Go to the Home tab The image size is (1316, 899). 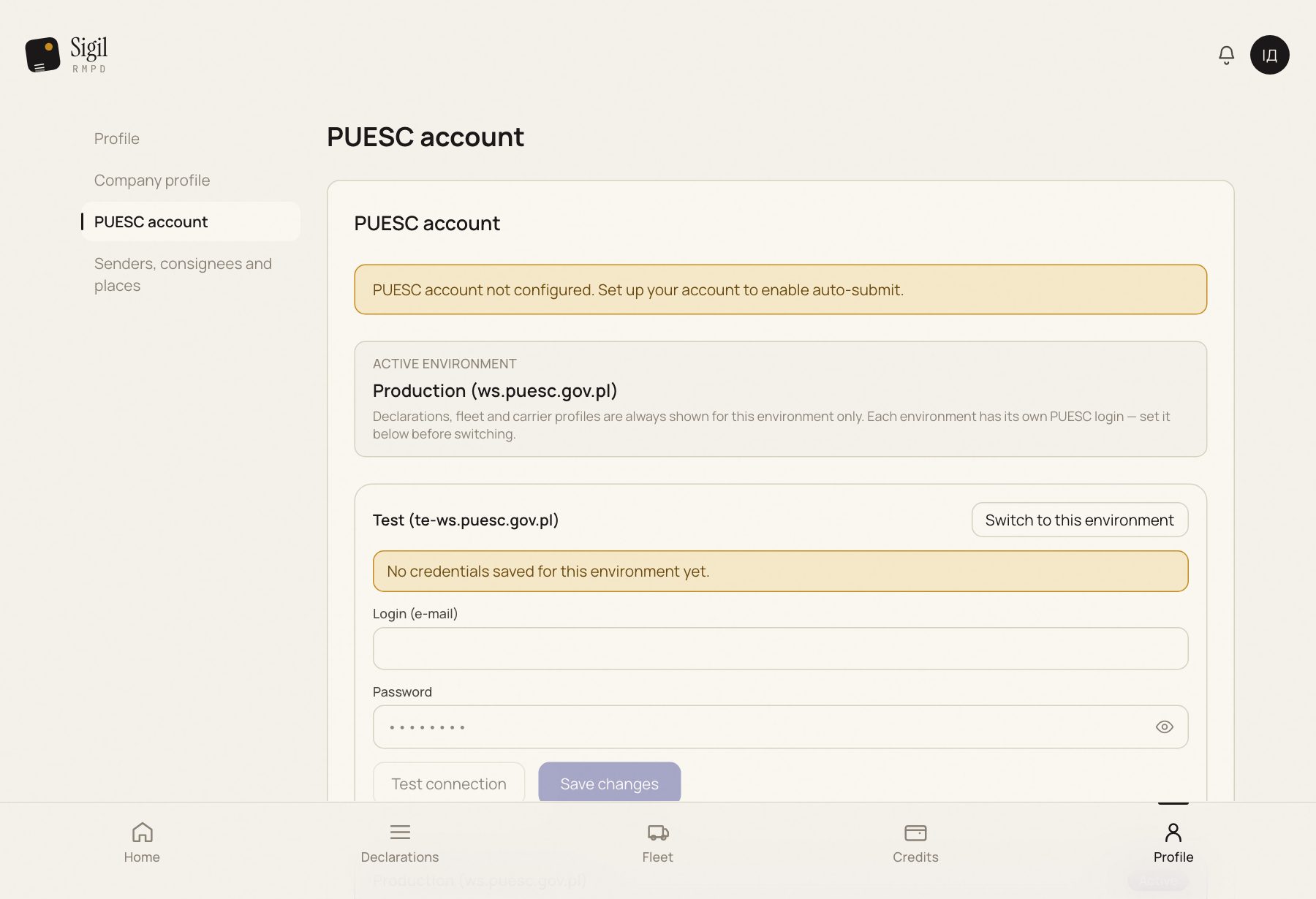click(x=142, y=843)
